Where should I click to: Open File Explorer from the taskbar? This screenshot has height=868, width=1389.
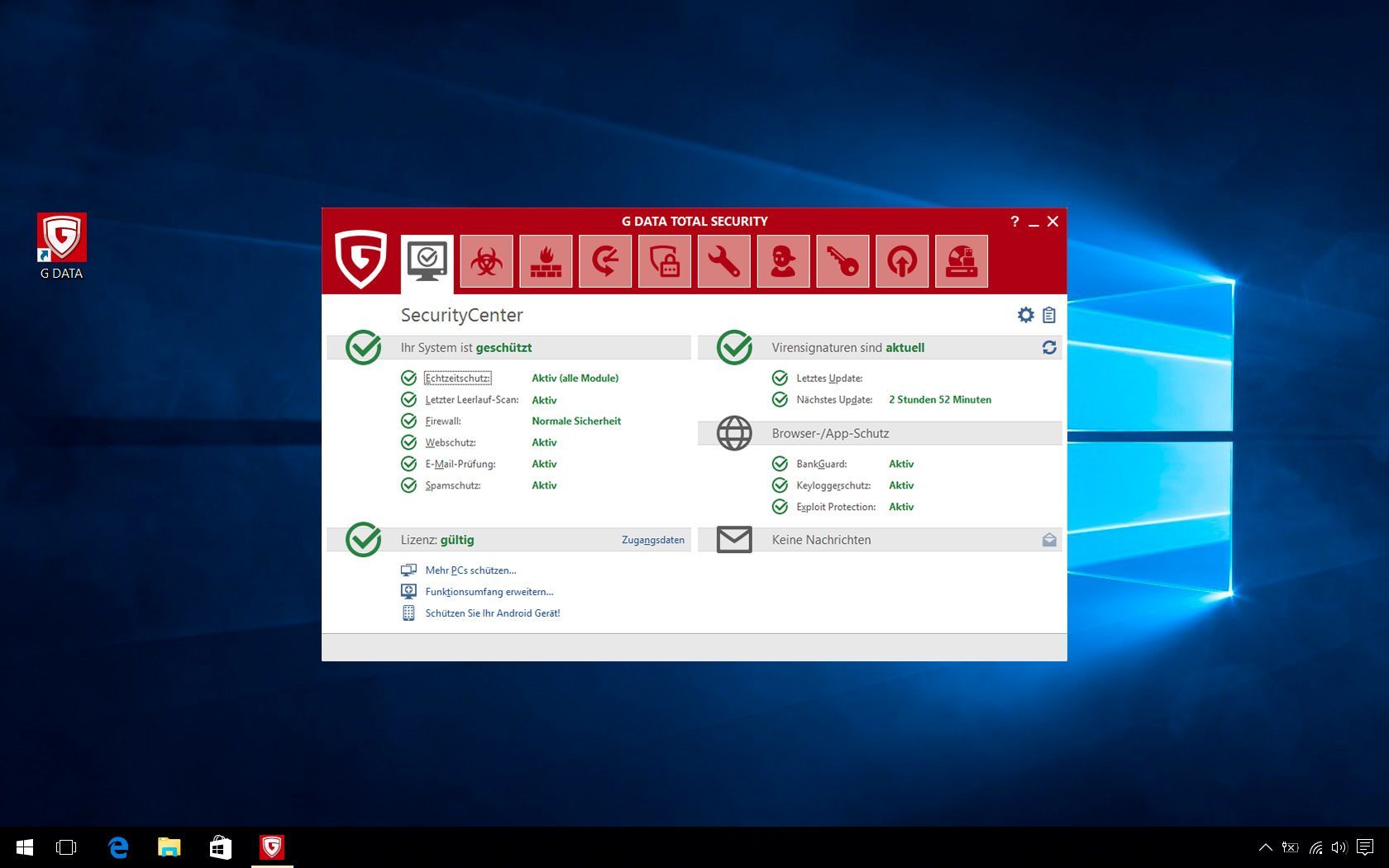tap(169, 847)
